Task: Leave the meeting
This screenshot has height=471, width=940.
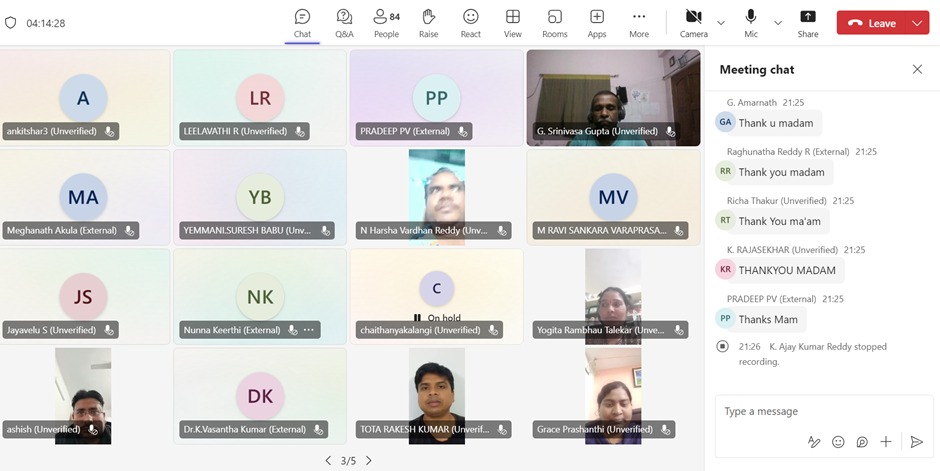Action: 871,23
